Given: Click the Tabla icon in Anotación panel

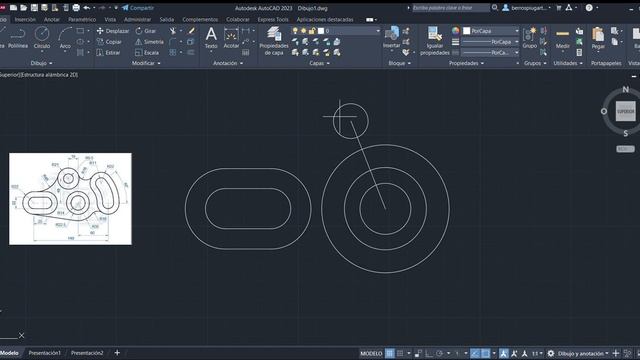Looking at the screenshot, I should [x=245, y=53].
